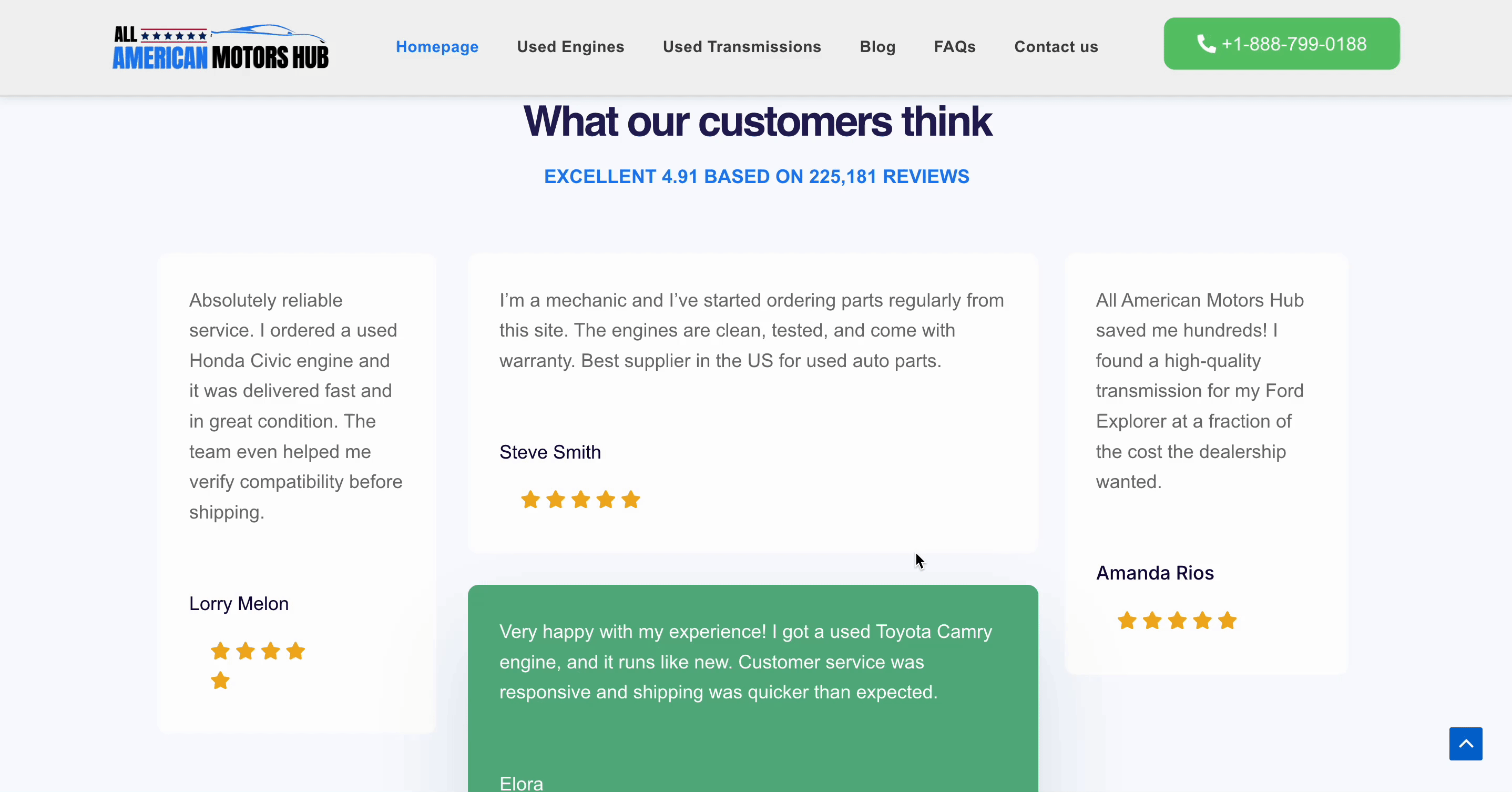Click the last star under Amanda Rios
Viewport: 1512px width, 792px height.
(1228, 621)
